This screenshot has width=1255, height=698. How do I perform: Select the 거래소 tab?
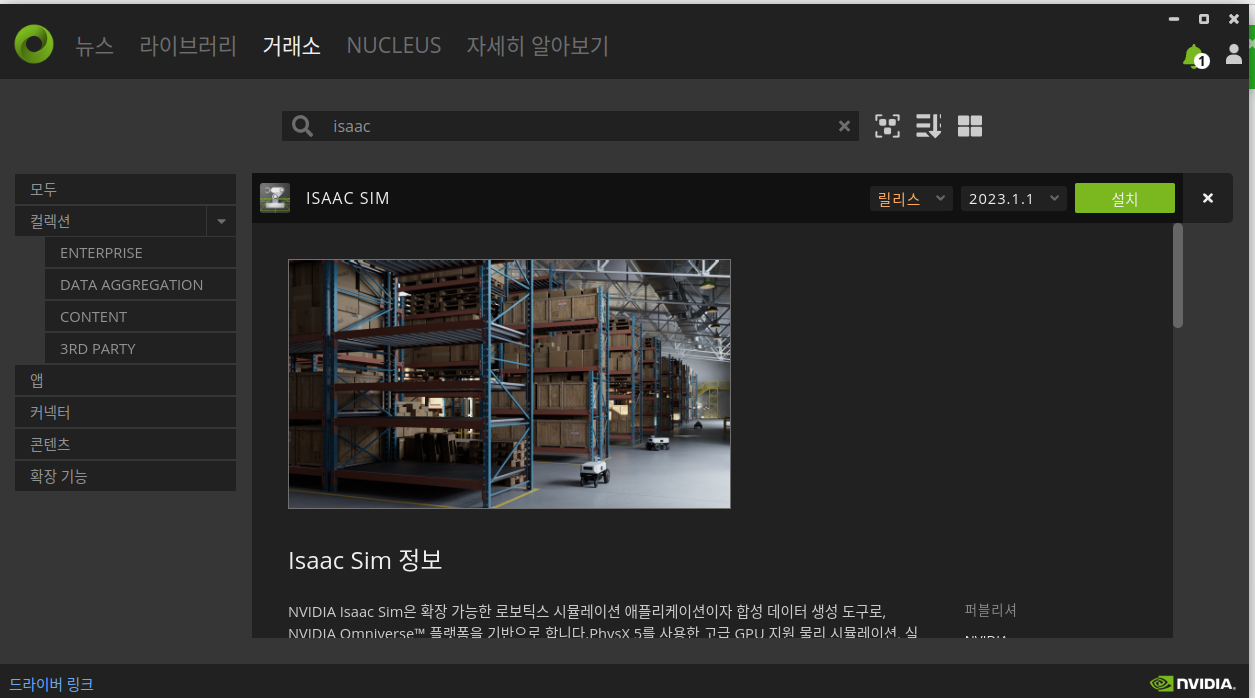point(291,46)
